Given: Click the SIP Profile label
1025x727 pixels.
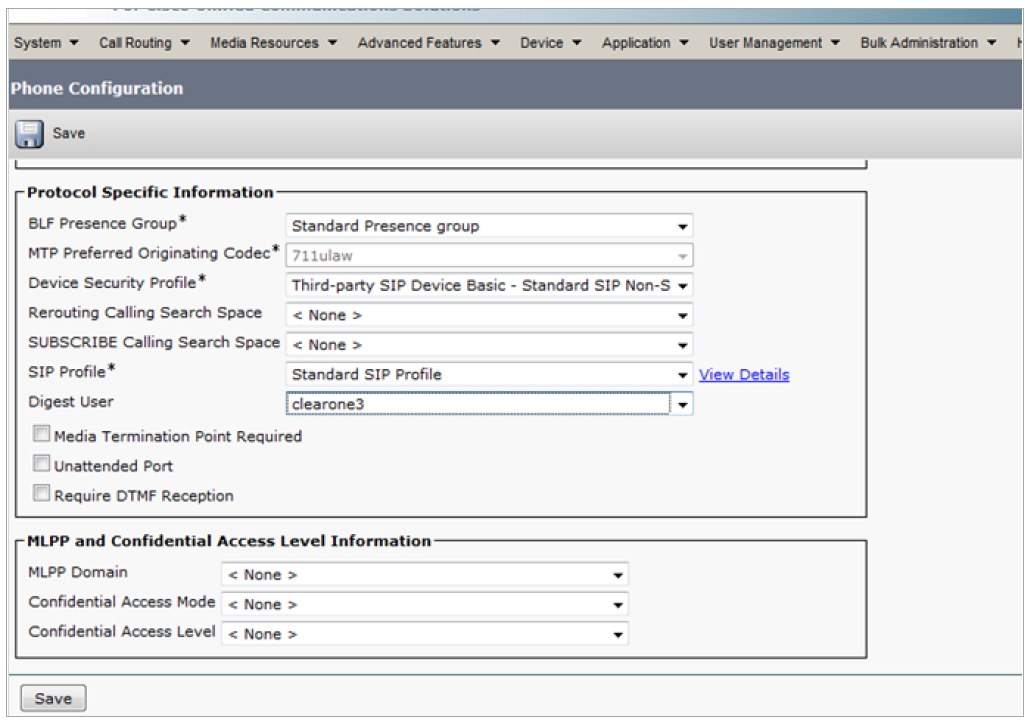Looking at the screenshot, I should click(x=72, y=371).
